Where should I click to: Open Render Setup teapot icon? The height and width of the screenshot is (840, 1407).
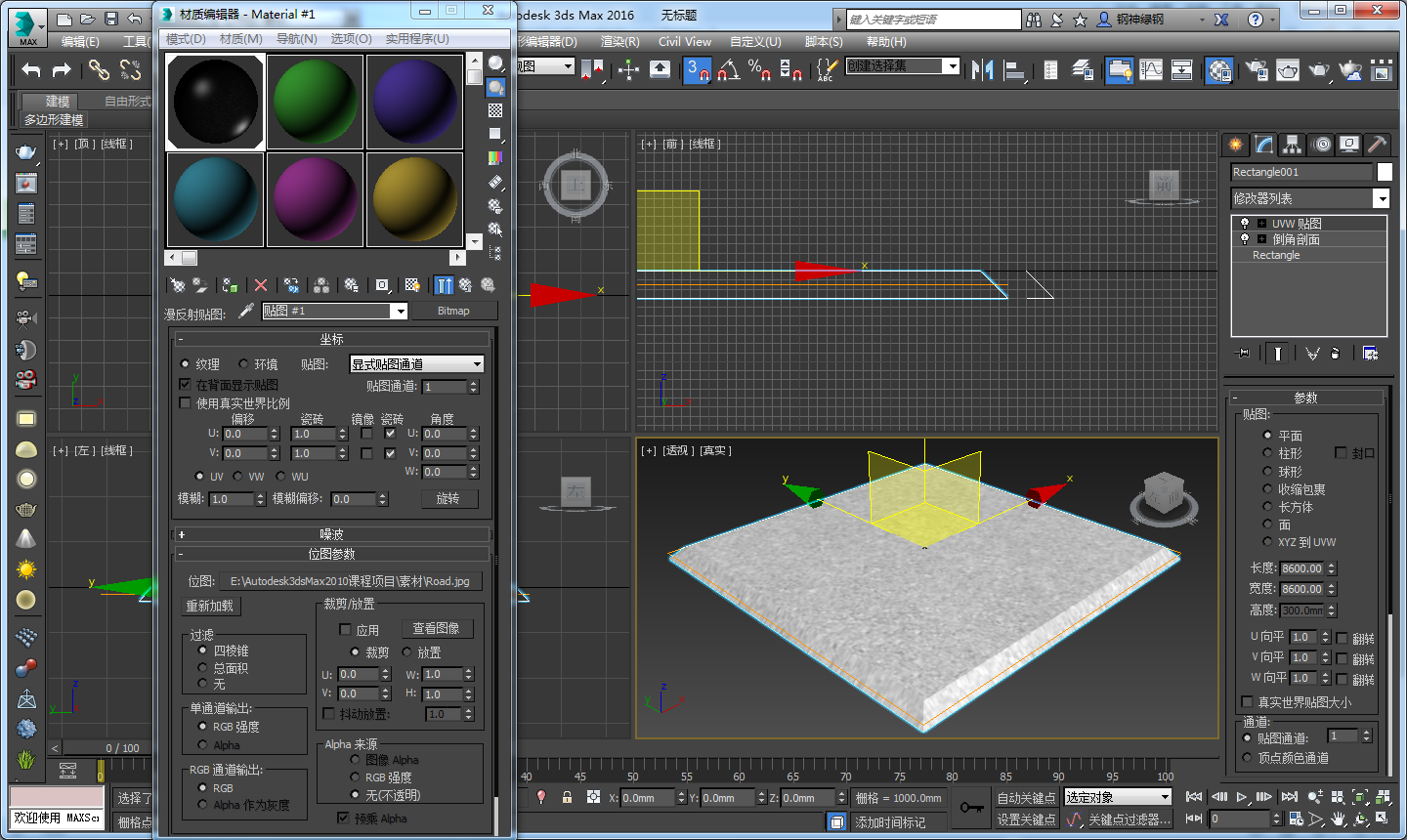tap(1258, 69)
